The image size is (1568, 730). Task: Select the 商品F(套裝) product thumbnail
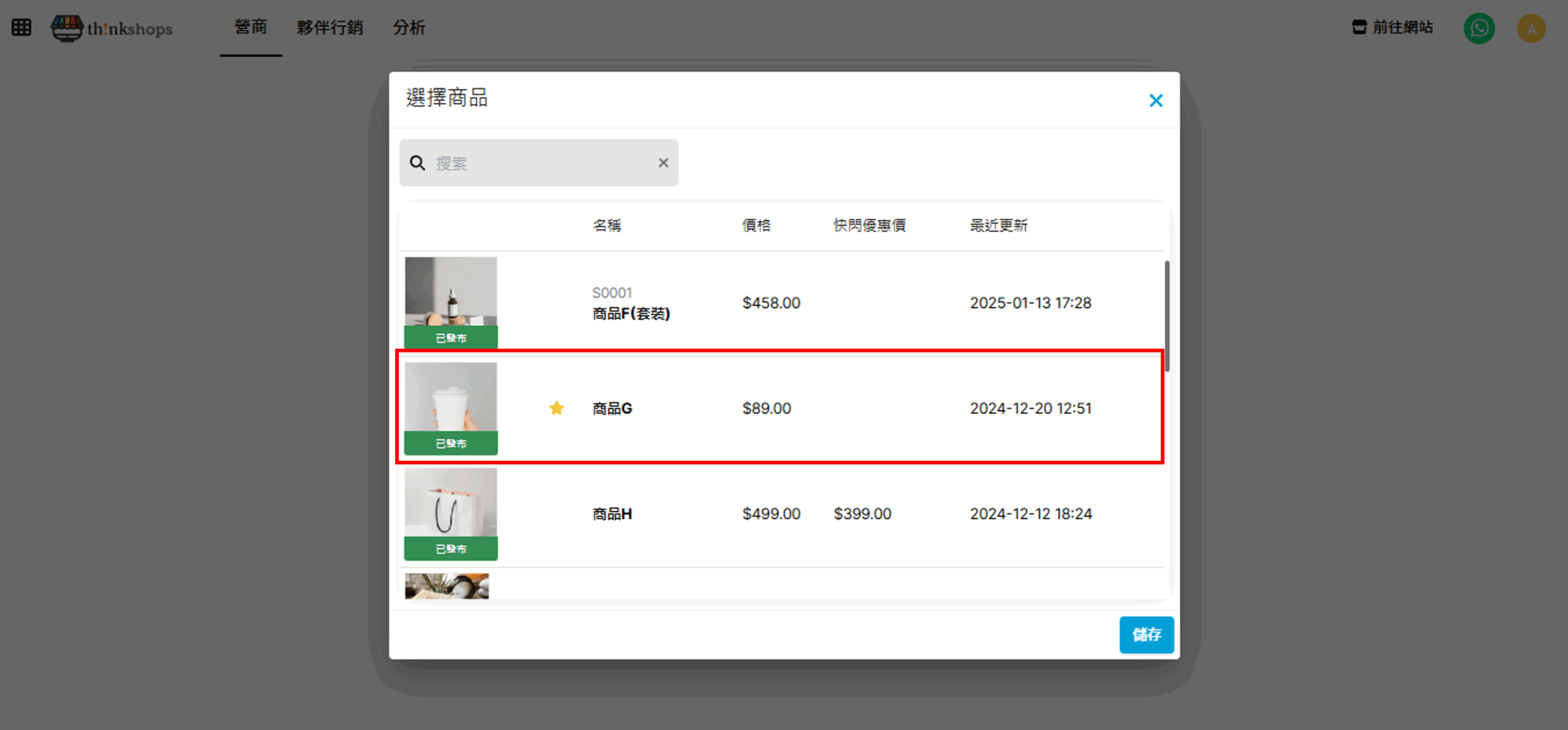pos(451,293)
